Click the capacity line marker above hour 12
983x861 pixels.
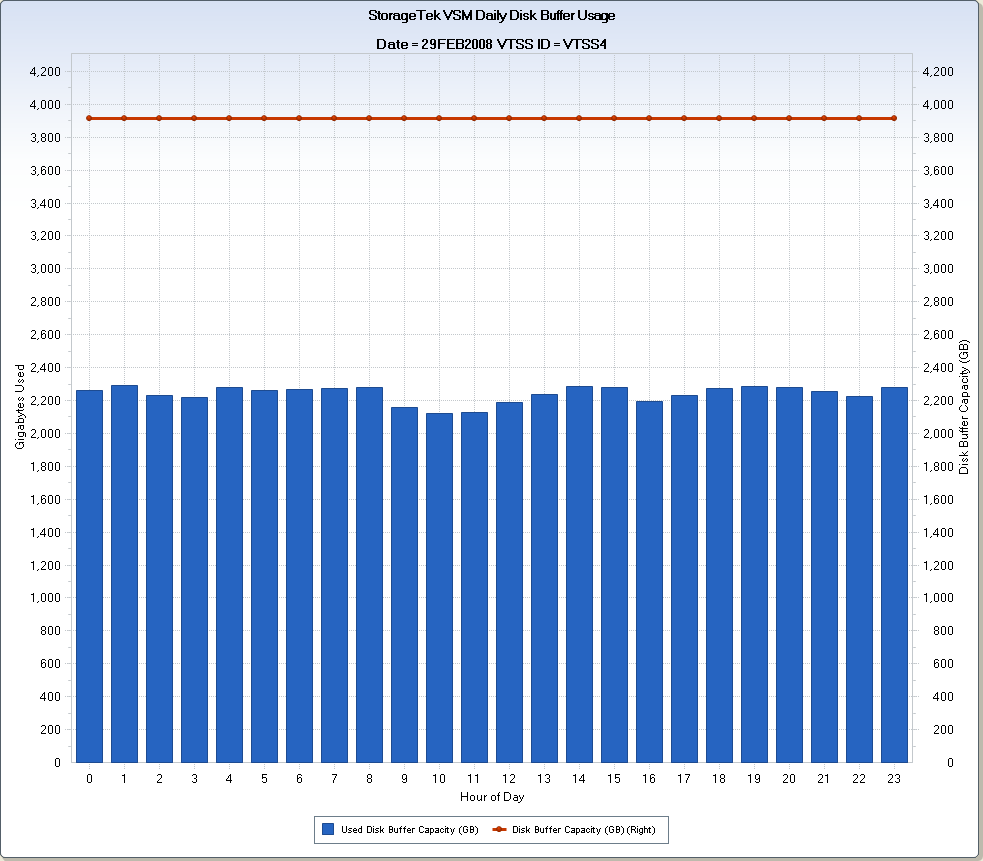click(x=509, y=118)
